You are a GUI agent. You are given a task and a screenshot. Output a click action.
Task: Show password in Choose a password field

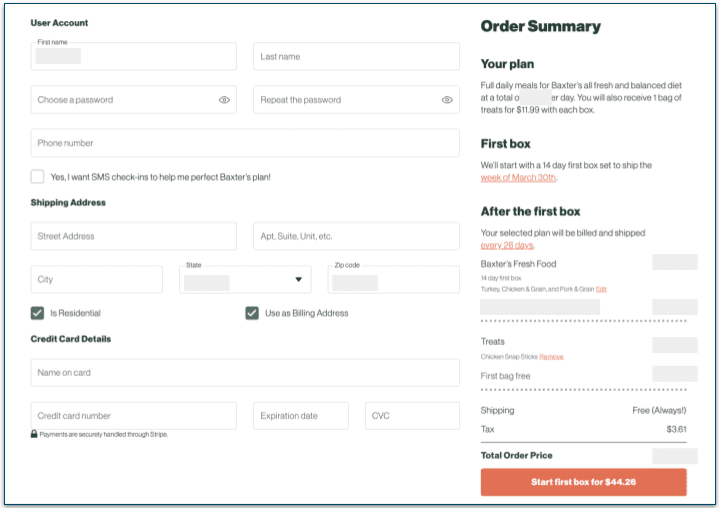(x=224, y=99)
